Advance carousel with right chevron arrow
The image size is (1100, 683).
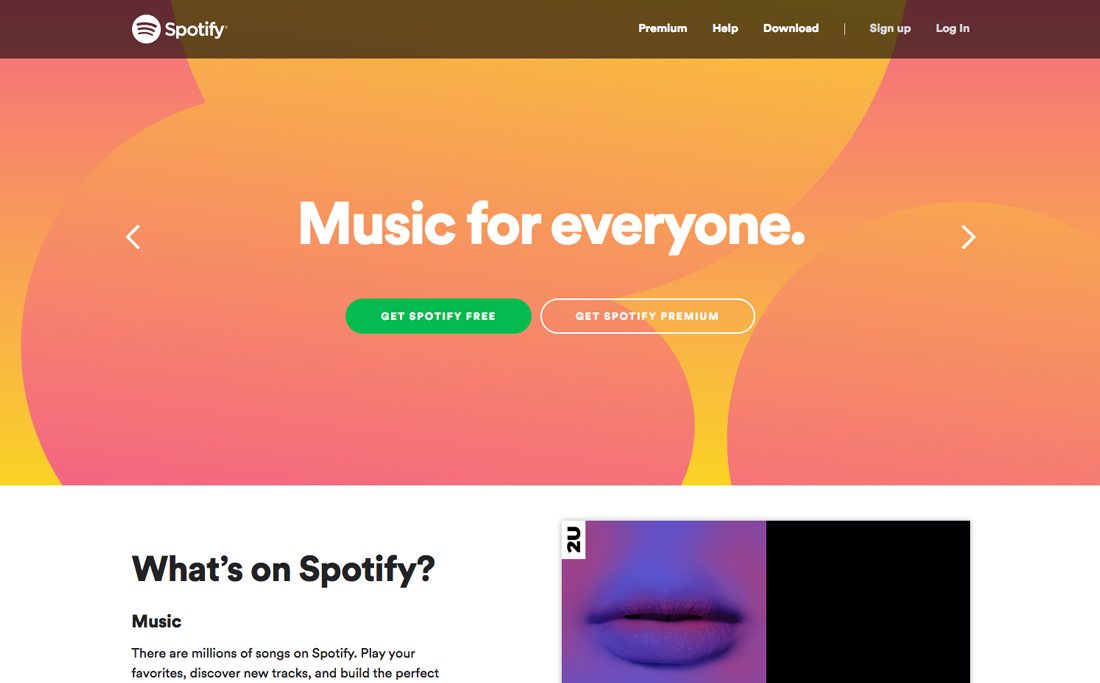[x=968, y=237]
